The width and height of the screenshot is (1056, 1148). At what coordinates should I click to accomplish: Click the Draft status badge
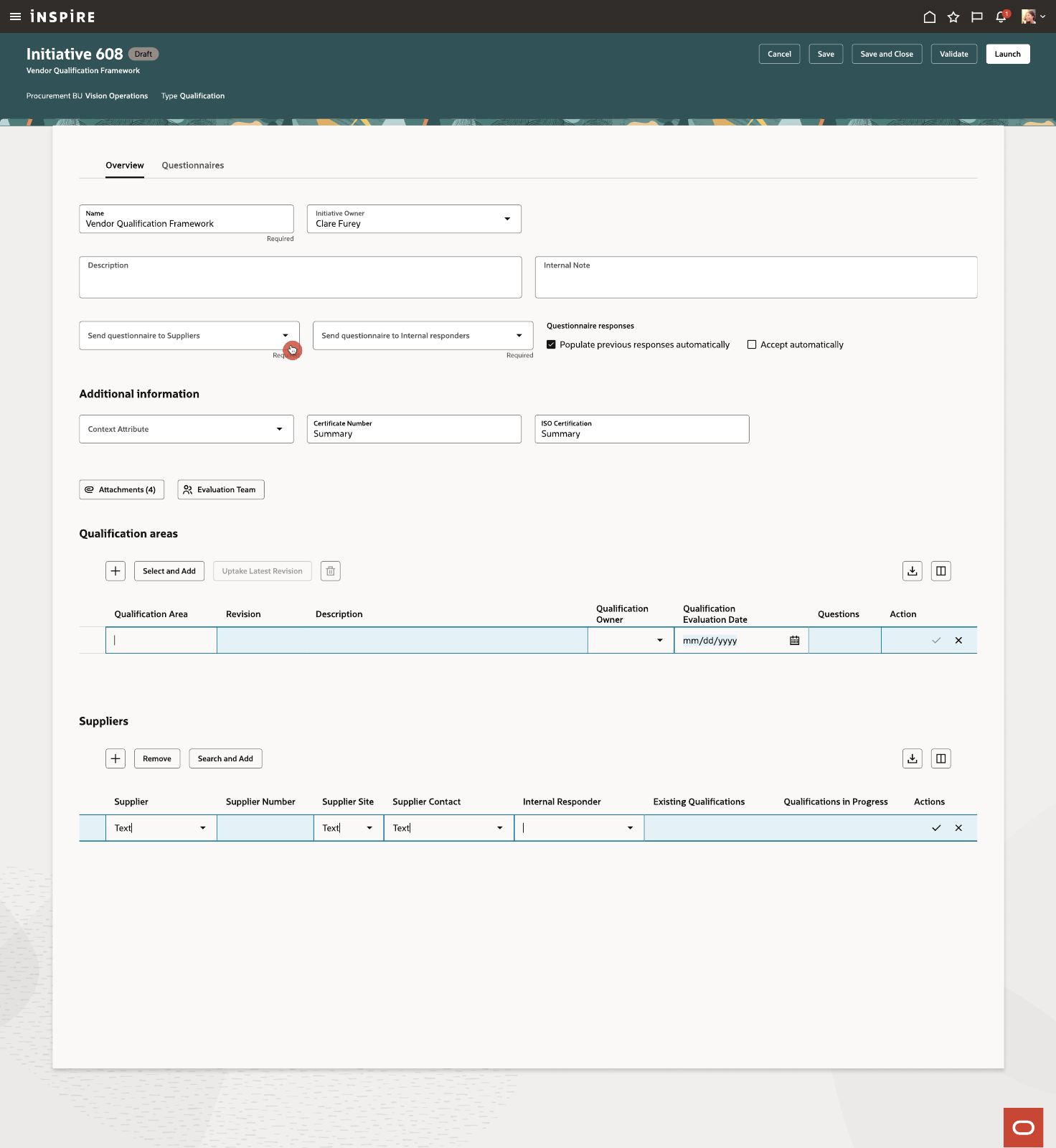pos(143,54)
